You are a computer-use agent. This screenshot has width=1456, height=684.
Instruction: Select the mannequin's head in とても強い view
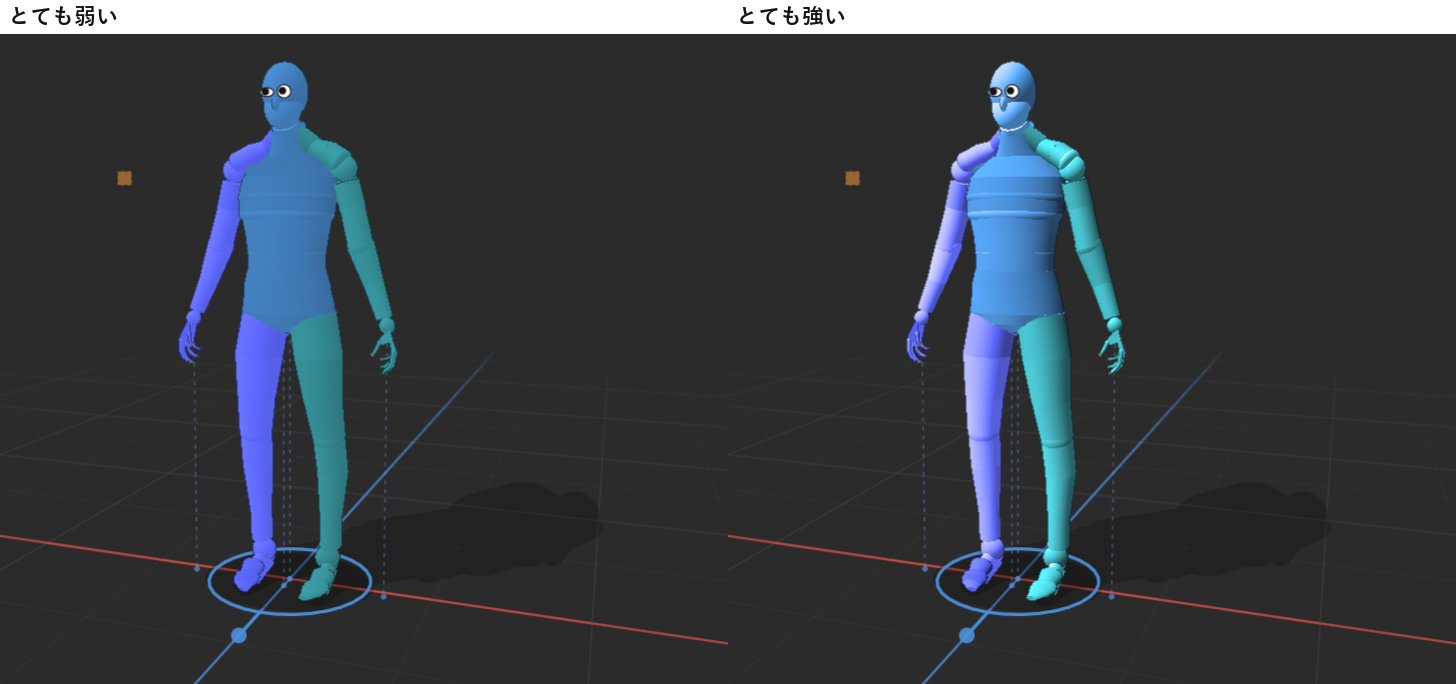(1013, 94)
